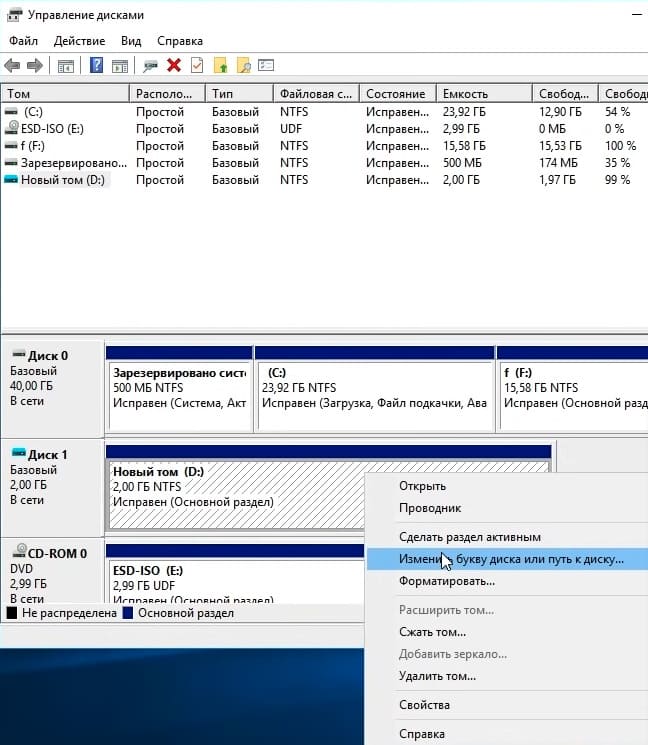
Task: Open the Вид menu
Action: pos(131,41)
